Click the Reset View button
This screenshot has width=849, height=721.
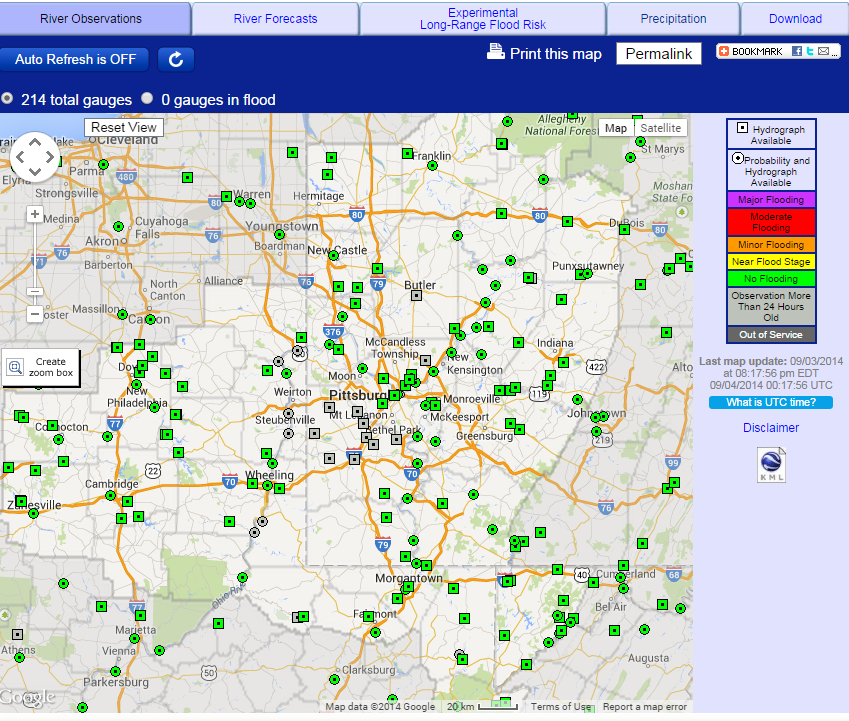point(124,127)
